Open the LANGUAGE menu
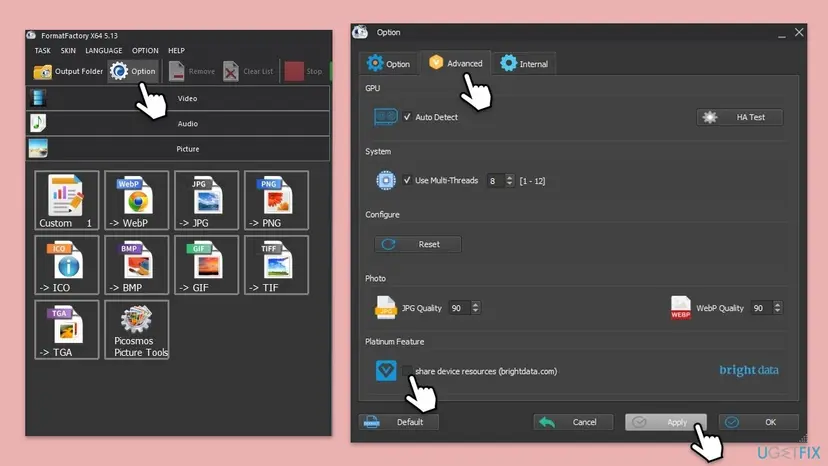Viewport: 828px width, 466px height. point(104,51)
